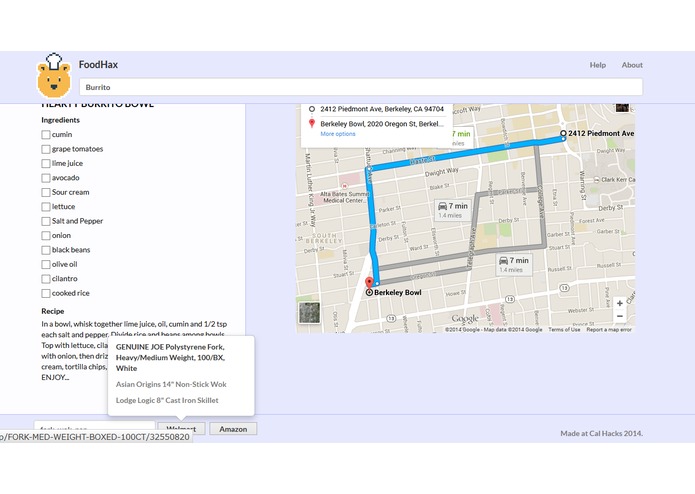Open the Help page
Viewport: 695px width, 494px height.
[597, 65]
